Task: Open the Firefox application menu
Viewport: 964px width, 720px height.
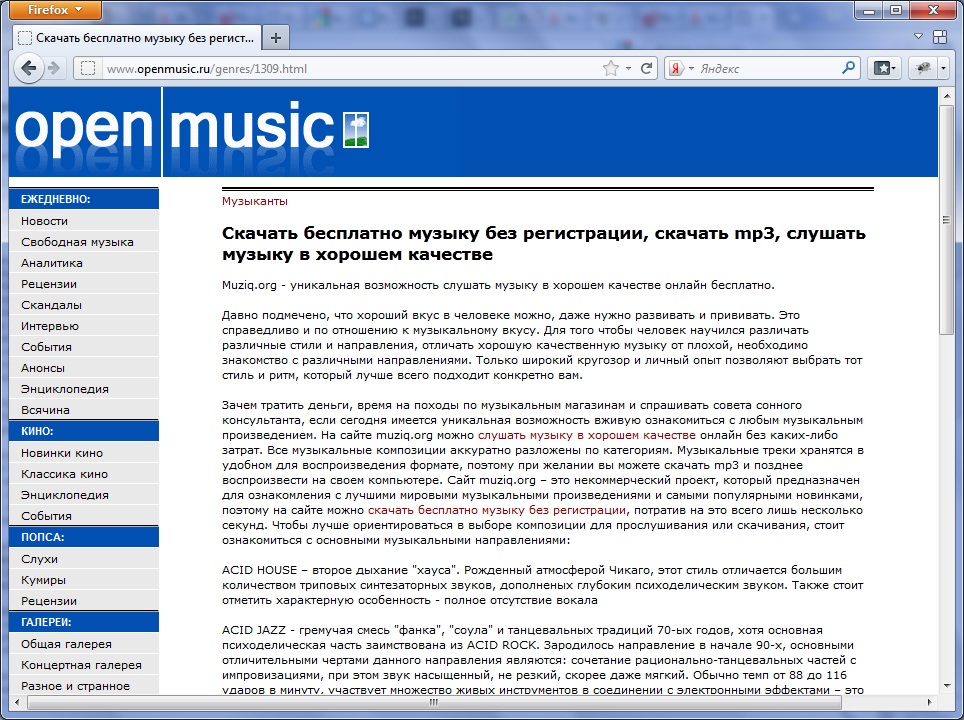Action: click(55, 10)
